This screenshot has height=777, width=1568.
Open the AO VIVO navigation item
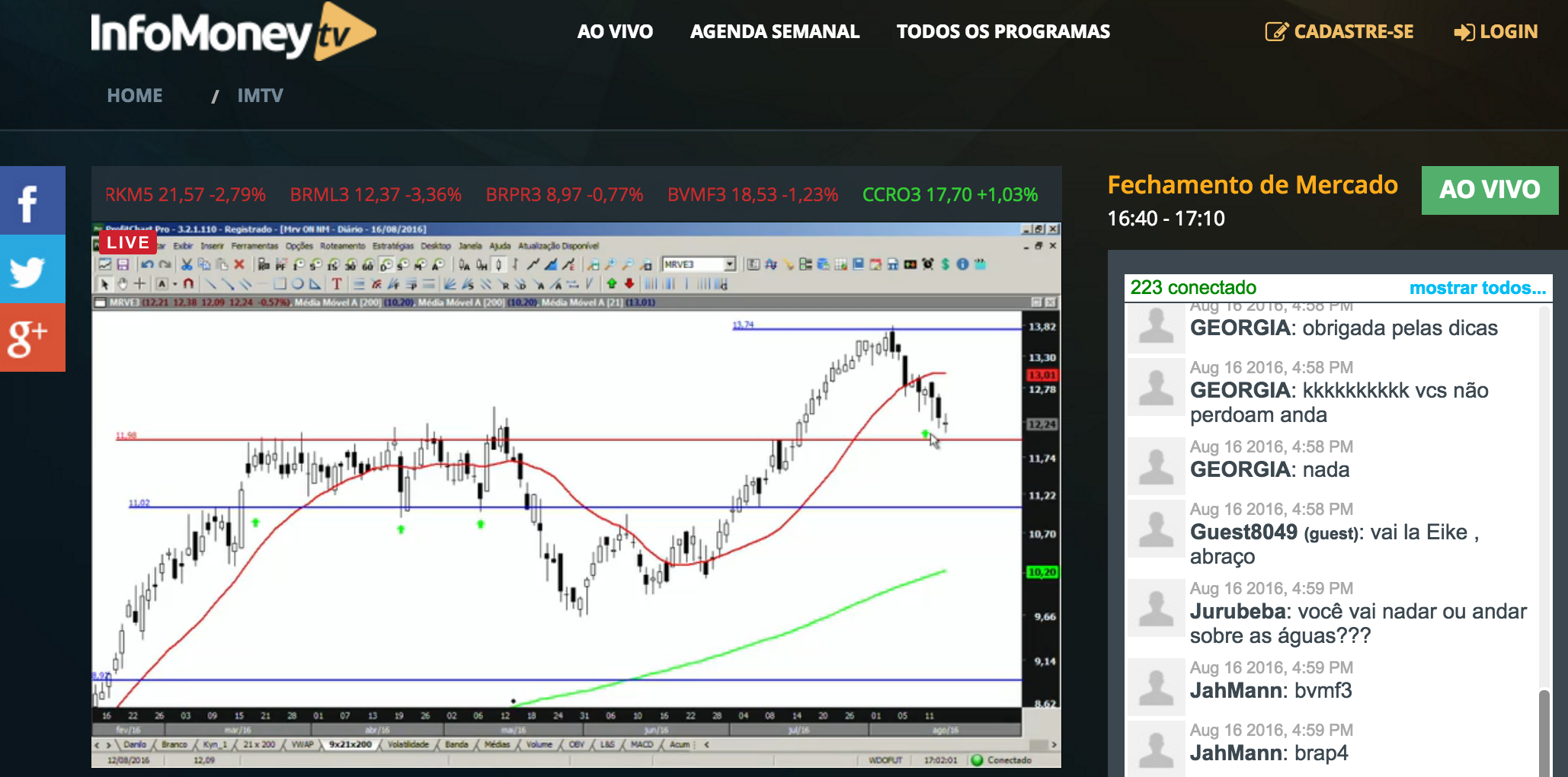tap(615, 31)
